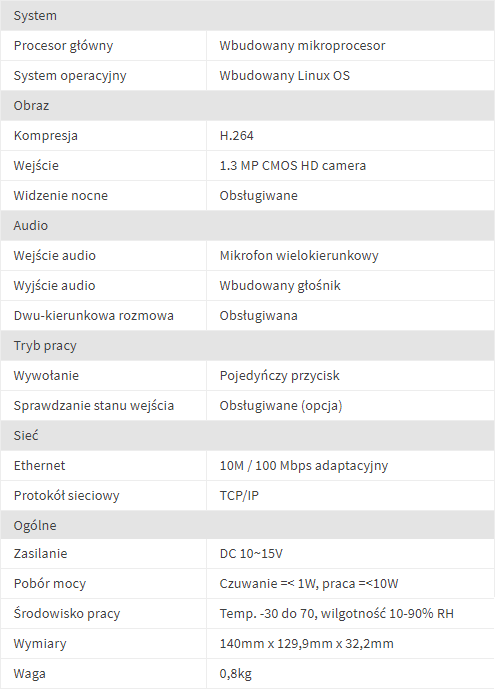495x689 pixels.
Task: Select the Procesor główny label cell
Action: [104, 46]
